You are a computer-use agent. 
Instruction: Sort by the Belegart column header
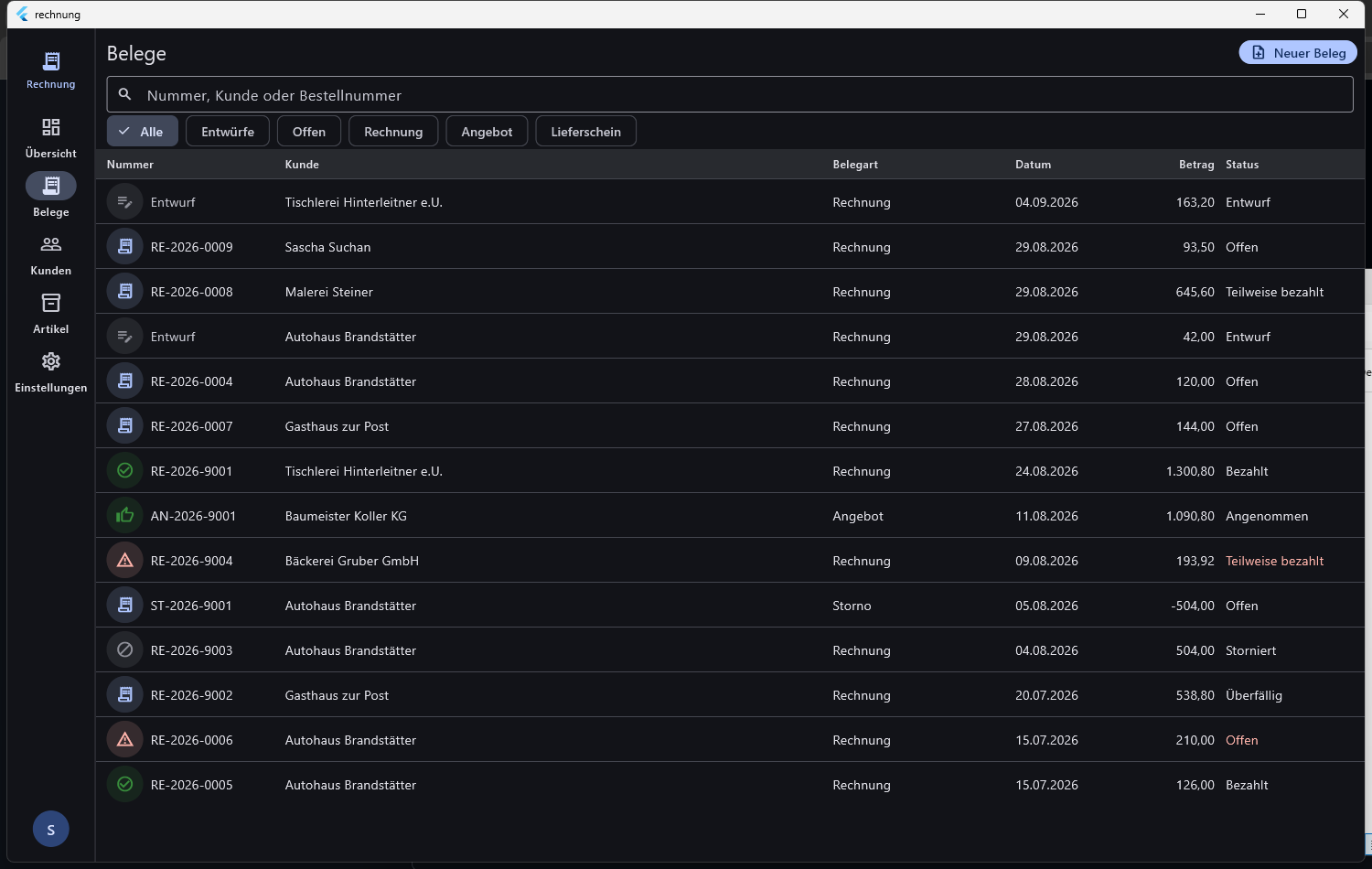coord(855,165)
